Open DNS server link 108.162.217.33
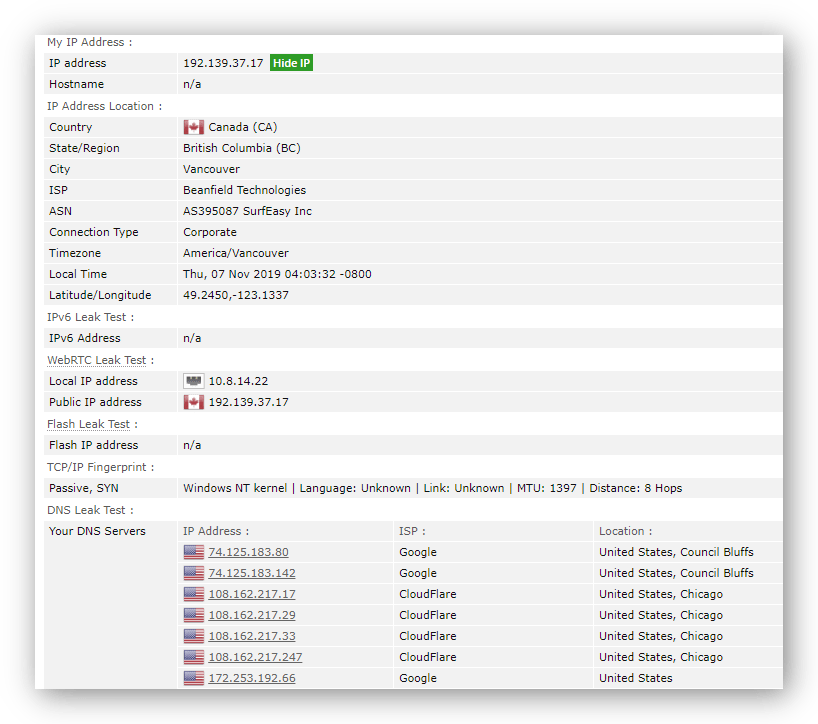Screen dimensions: 818x724 pos(252,636)
